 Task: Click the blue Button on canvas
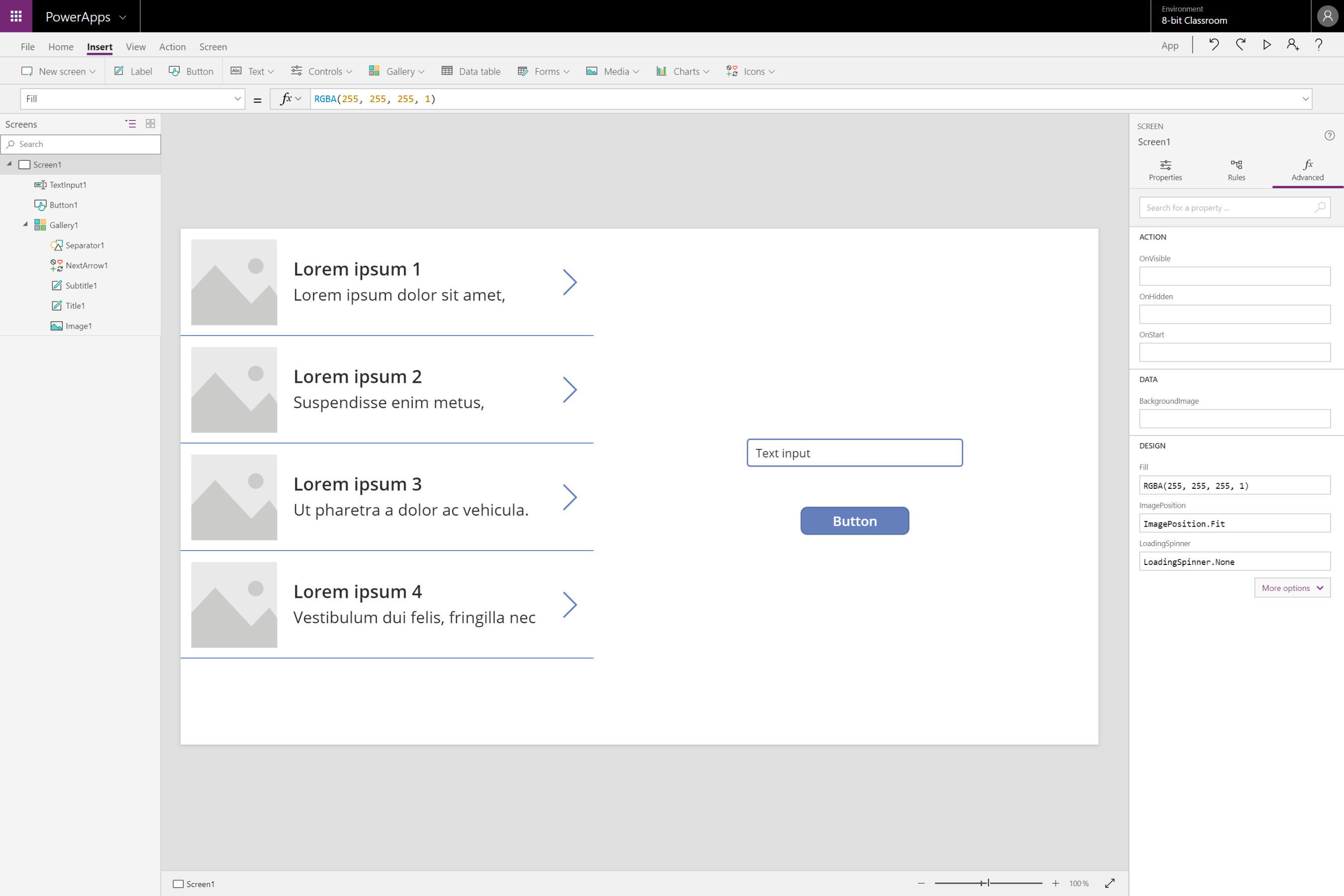(x=854, y=521)
